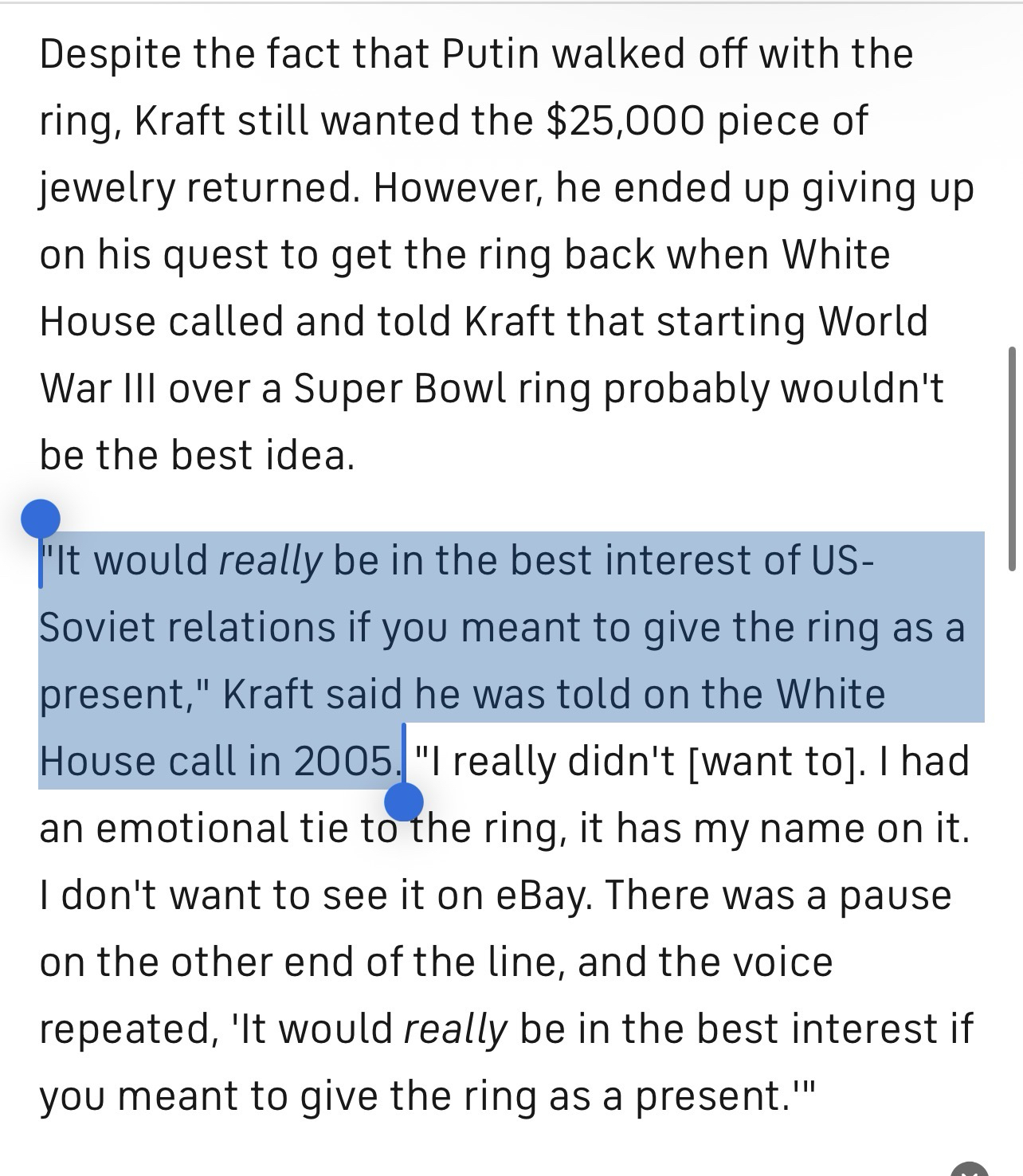Viewport: 1023px width, 1176px height.
Task: Tap the "$25,000" amount in the text
Action: point(625,120)
